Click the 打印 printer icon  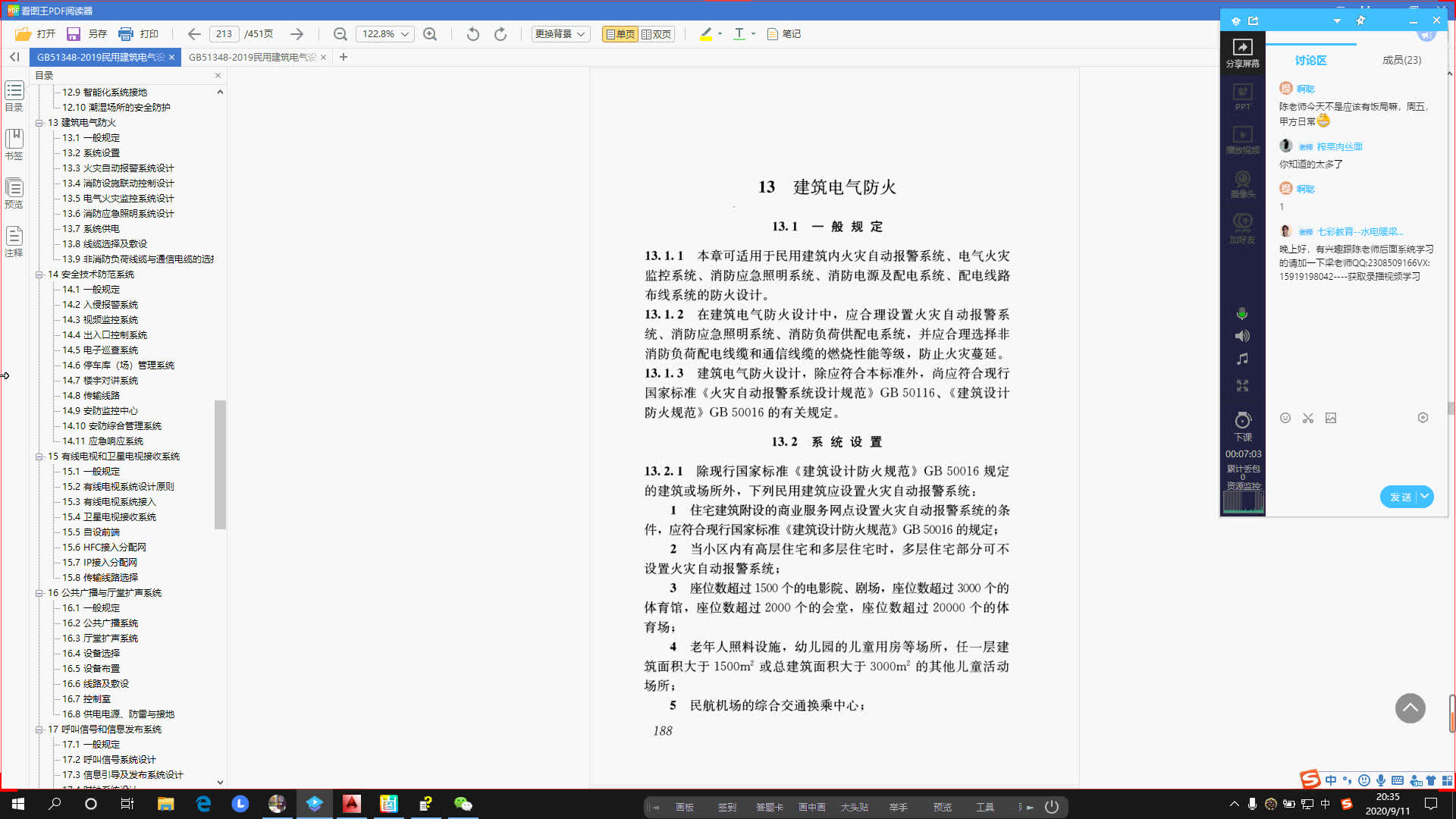(126, 34)
